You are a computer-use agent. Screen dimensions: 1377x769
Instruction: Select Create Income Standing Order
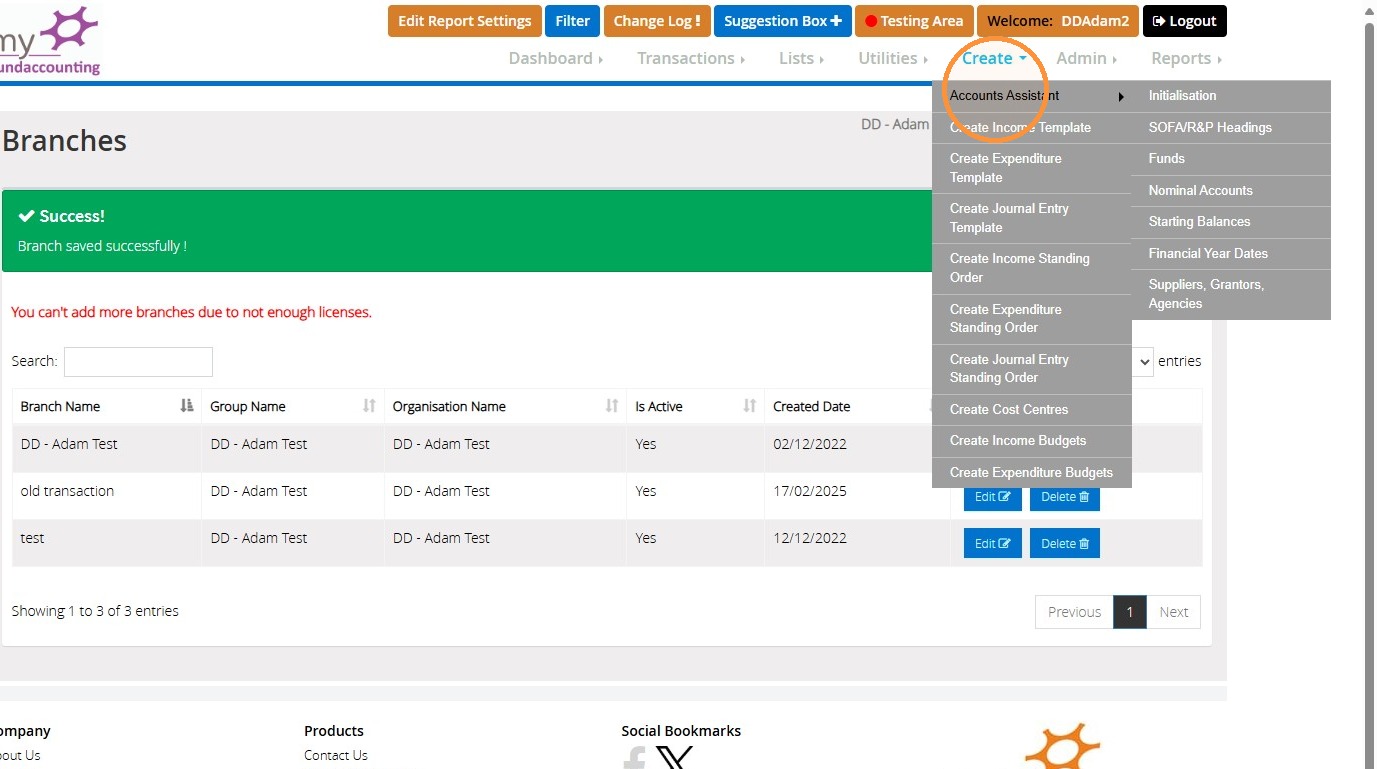1031,268
